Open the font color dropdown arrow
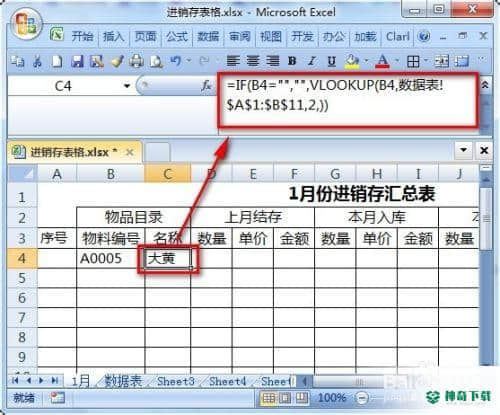Screen dimensions: 500x415 (x=397, y=61)
